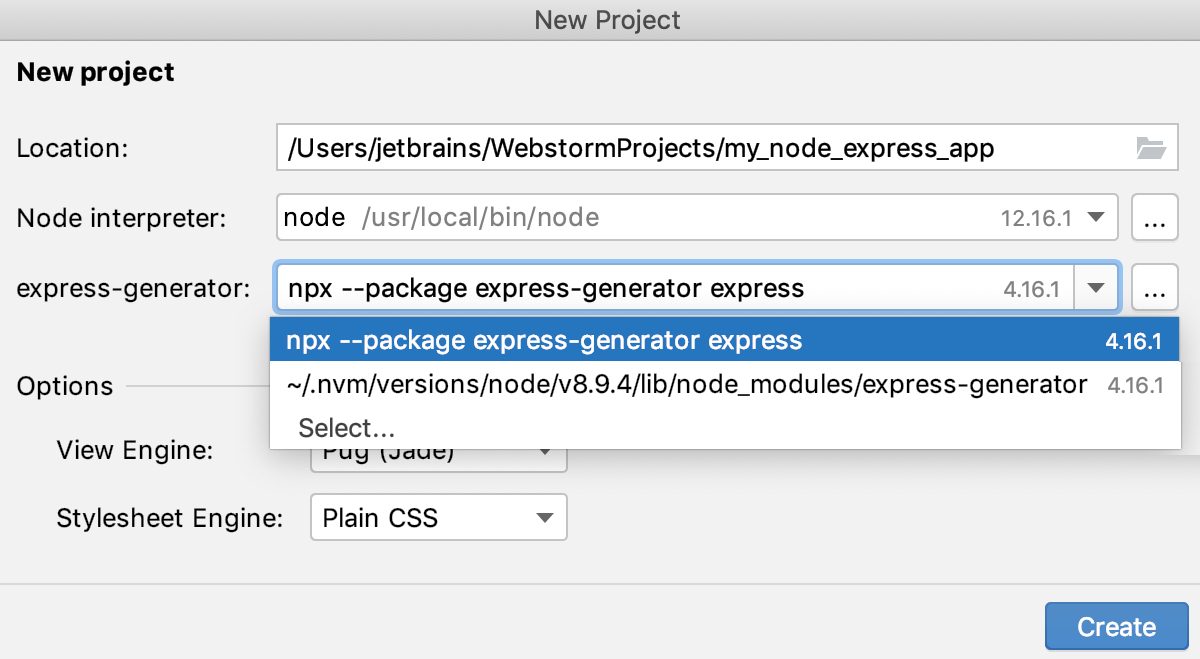
Task: Click the 'express-generator:' label
Action: coord(134,289)
